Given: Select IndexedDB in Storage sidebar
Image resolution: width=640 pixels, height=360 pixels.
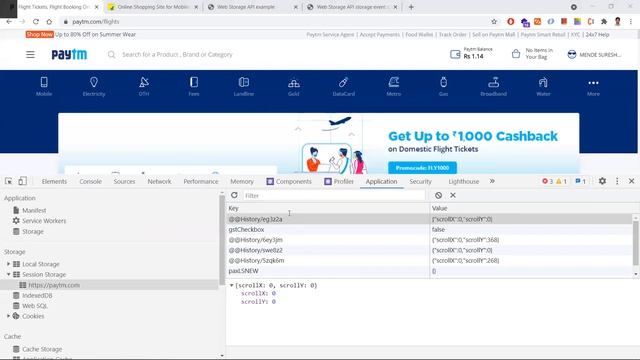Looking at the screenshot, I should tap(37, 295).
